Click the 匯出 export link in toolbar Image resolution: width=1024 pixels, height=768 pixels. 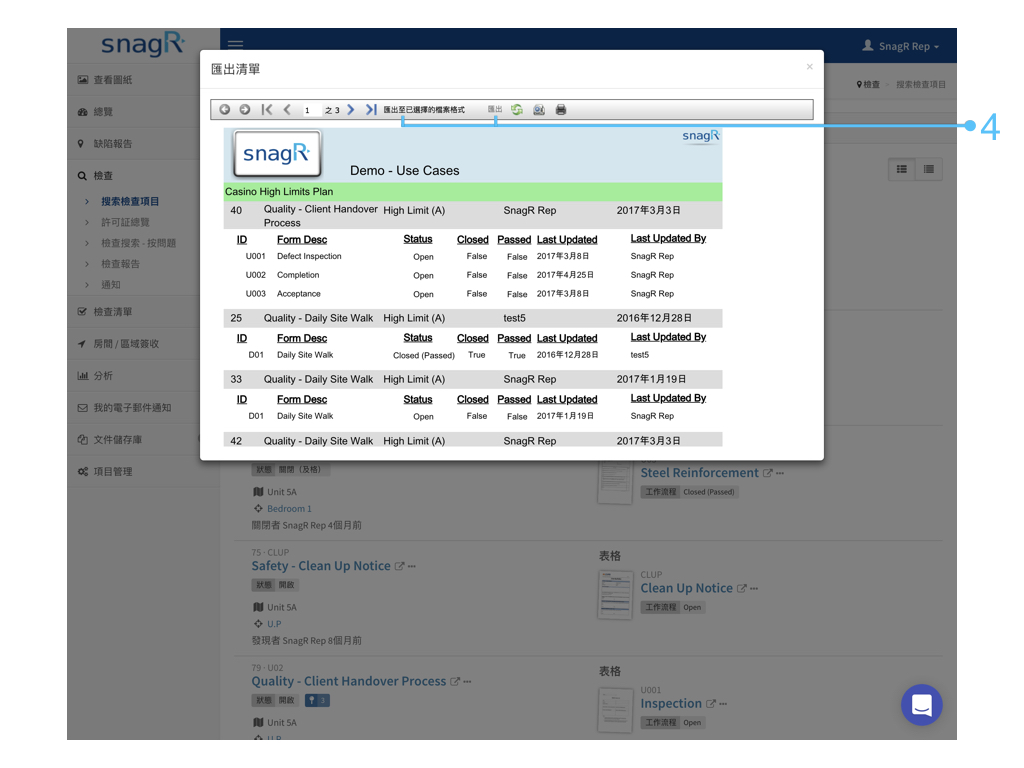495,109
